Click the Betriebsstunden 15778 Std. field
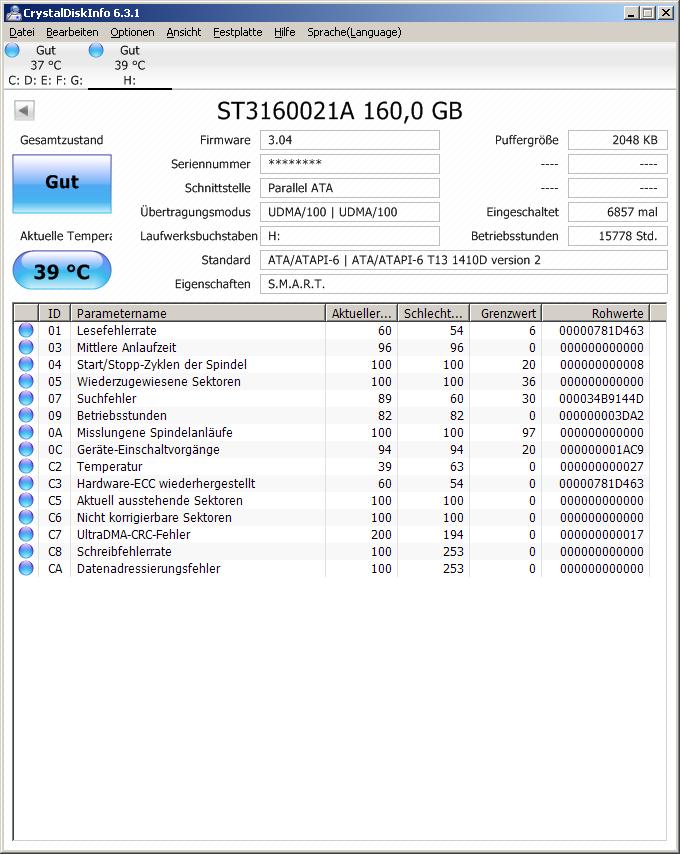 pos(618,236)
